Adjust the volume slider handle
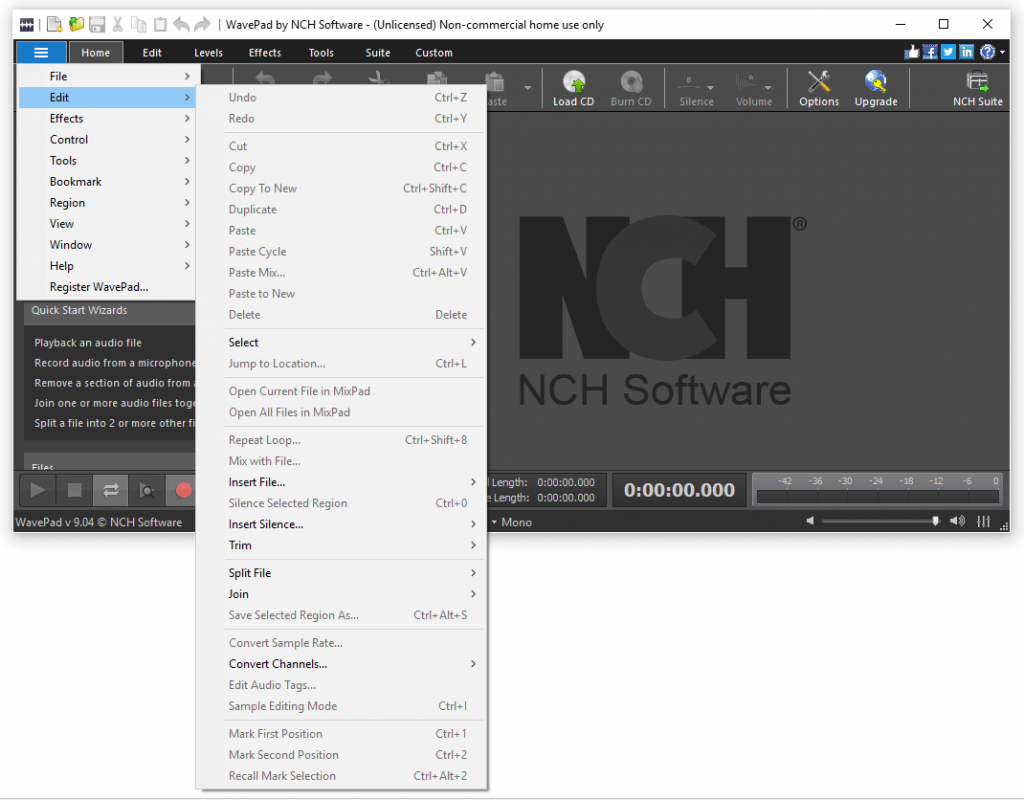Screen dimensions: 1024x800 (935, 520)
